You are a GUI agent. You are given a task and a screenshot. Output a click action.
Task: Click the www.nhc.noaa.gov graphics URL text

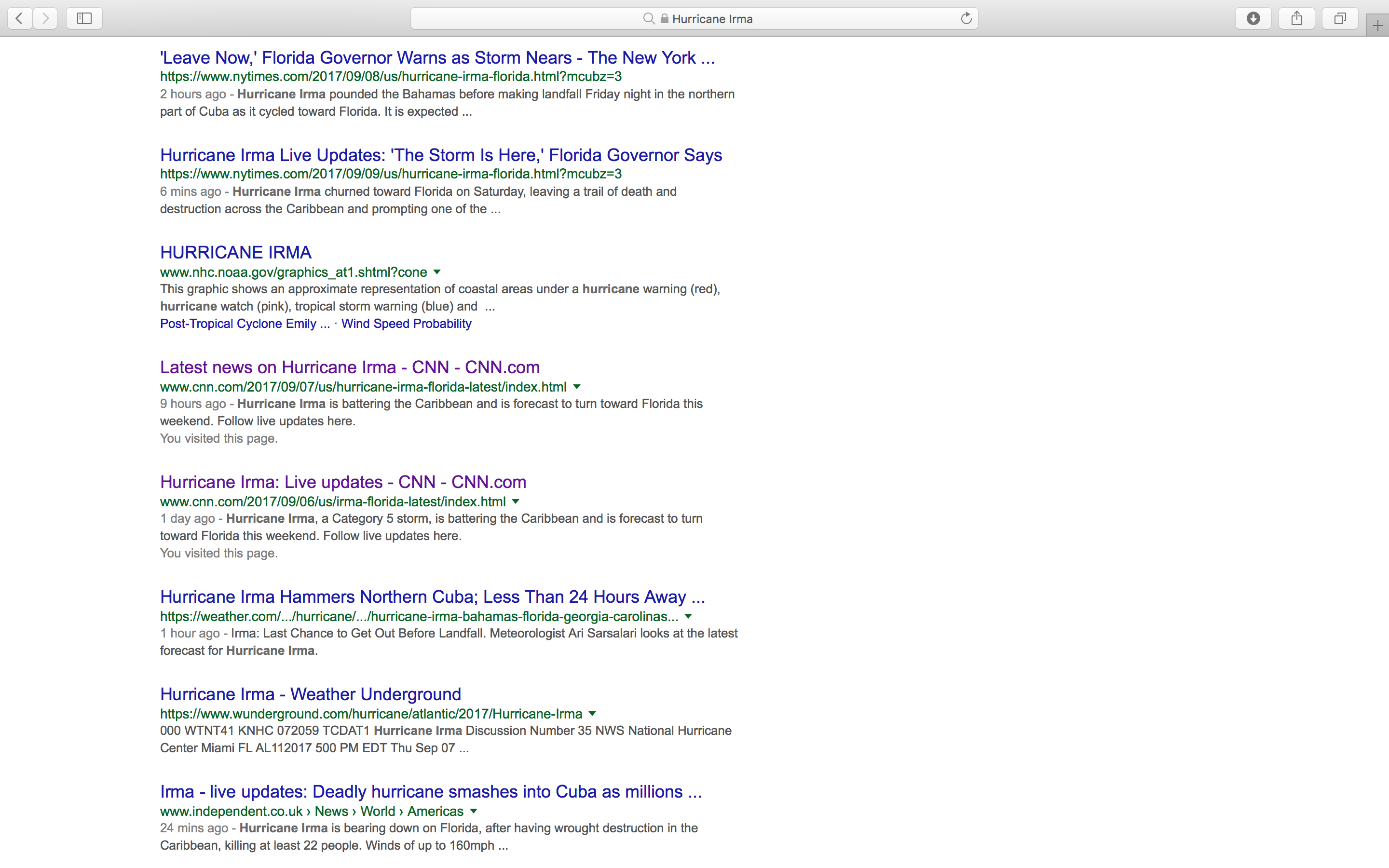tap(294, 272)
